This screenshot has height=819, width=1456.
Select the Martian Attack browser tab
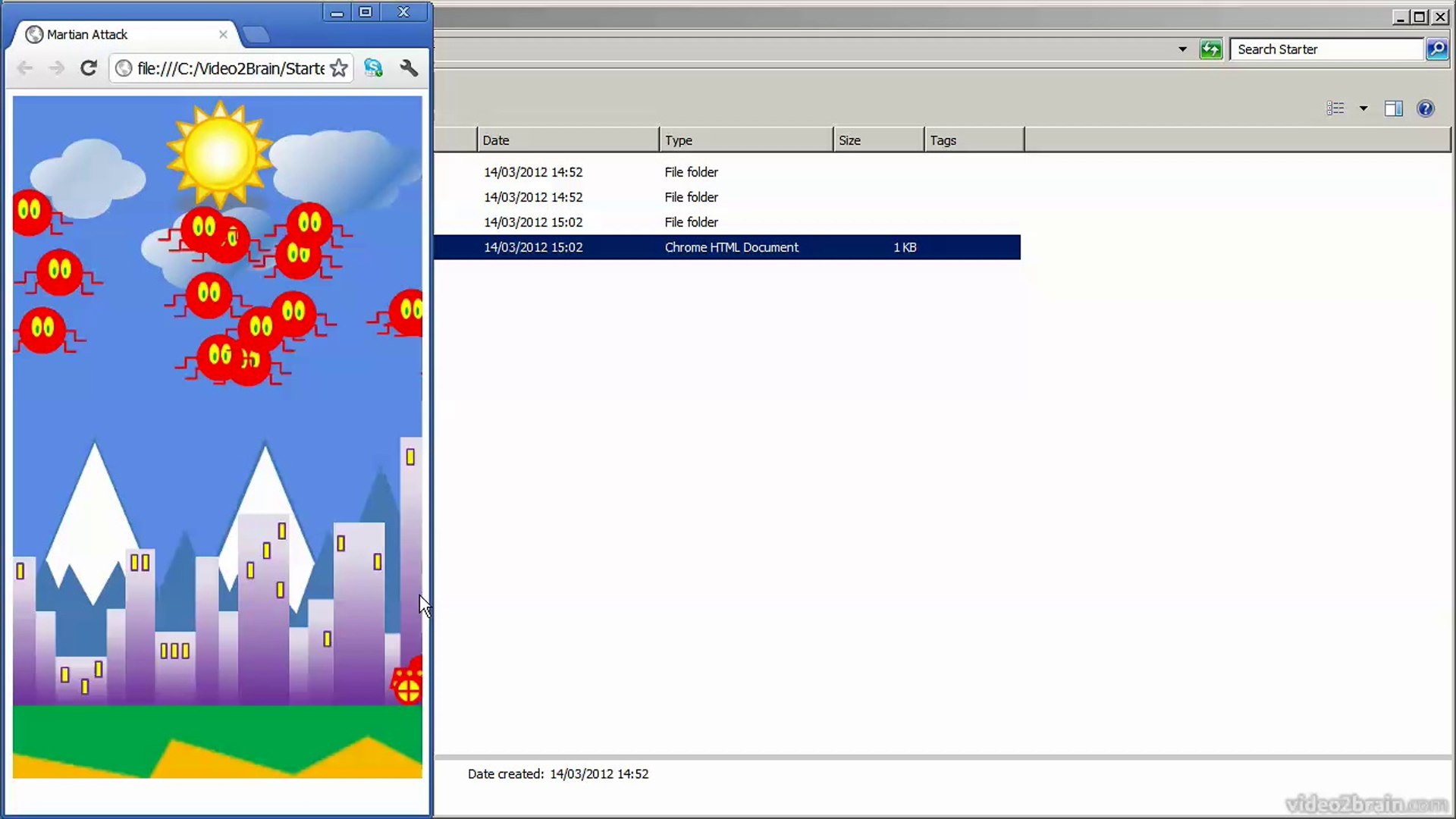(121, 34)
